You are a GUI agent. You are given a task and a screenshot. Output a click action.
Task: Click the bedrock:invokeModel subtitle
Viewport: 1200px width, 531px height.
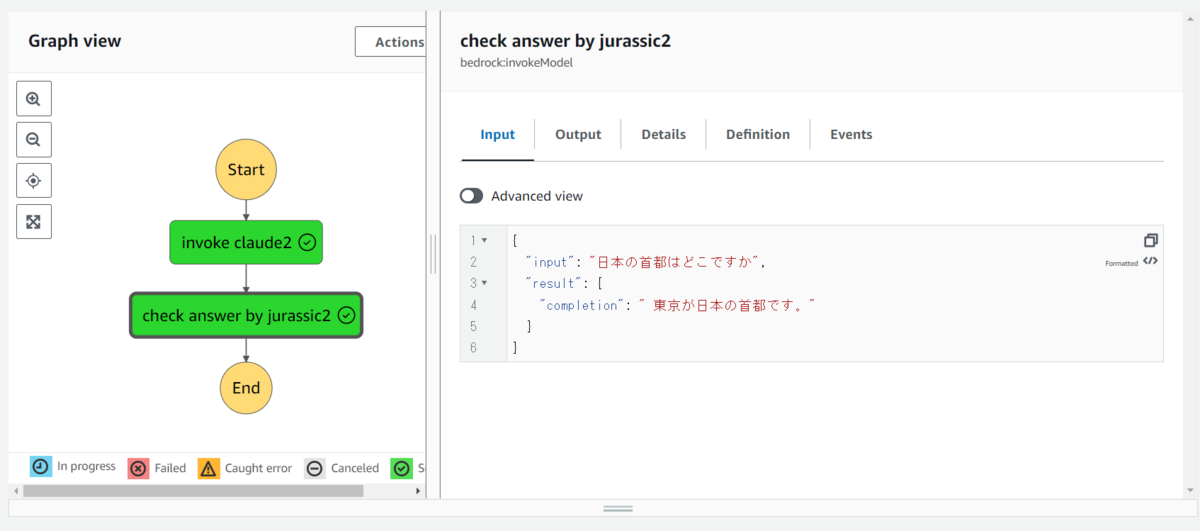tap(516, 63)
